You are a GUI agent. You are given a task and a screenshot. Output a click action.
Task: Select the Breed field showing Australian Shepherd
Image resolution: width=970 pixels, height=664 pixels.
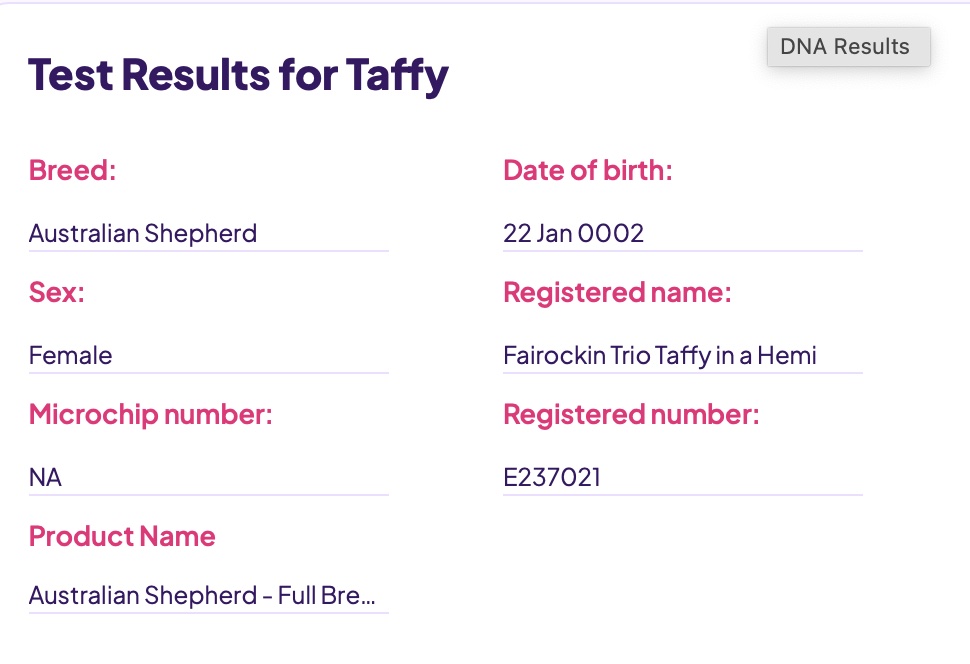click(x=143, y=233)
